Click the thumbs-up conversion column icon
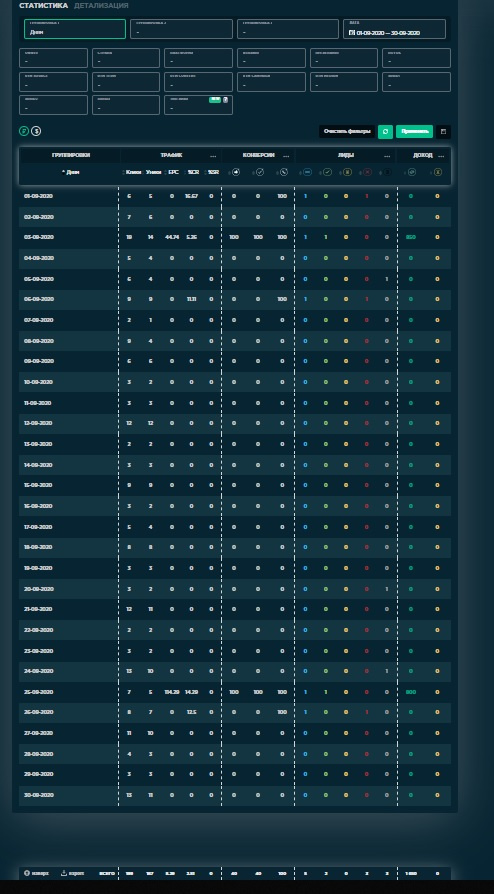Viewport: 494px width, 894px height. pos(236,172)
